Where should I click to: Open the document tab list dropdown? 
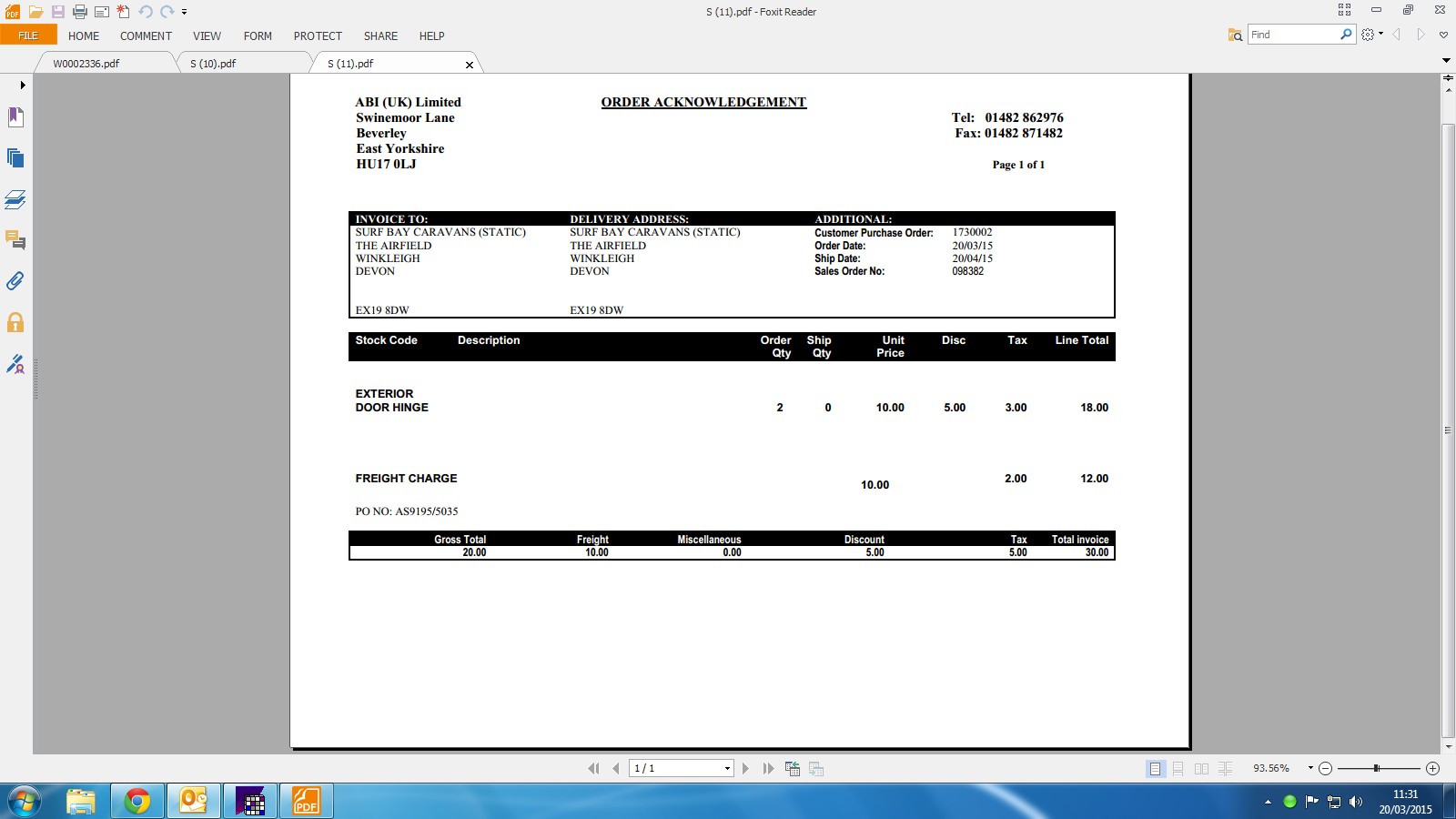tap(1446, 61)
